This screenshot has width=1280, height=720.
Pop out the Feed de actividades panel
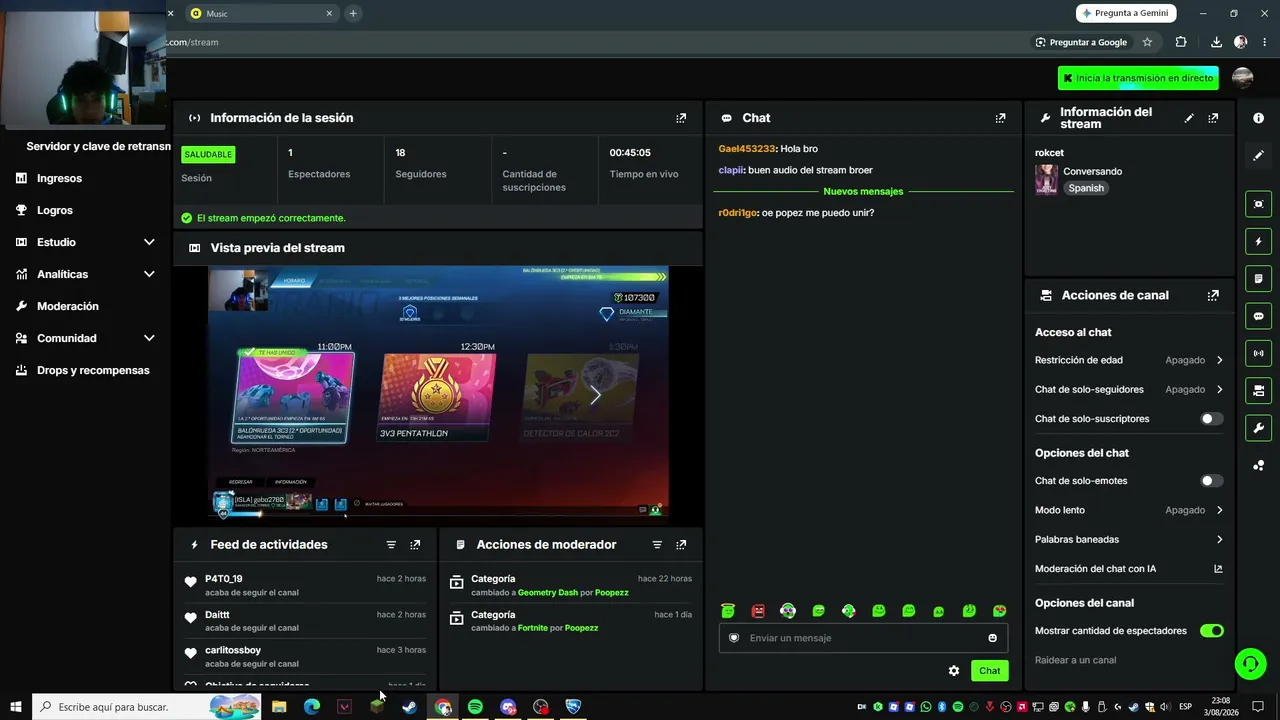[x=415, y=545]
